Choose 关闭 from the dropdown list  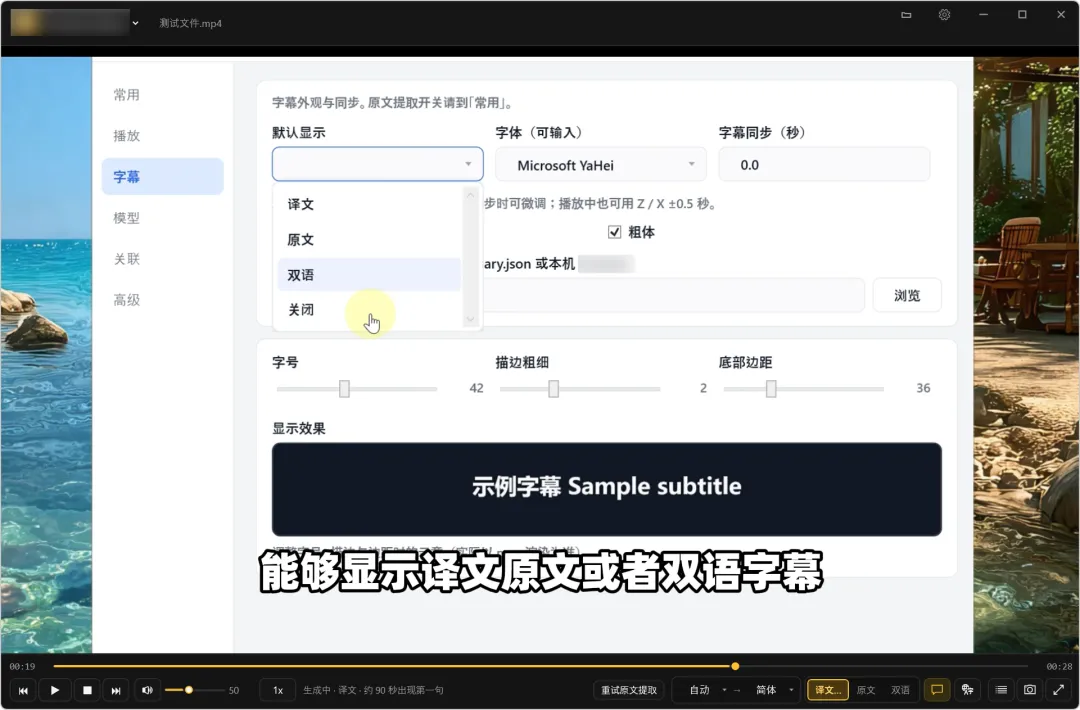369,310
